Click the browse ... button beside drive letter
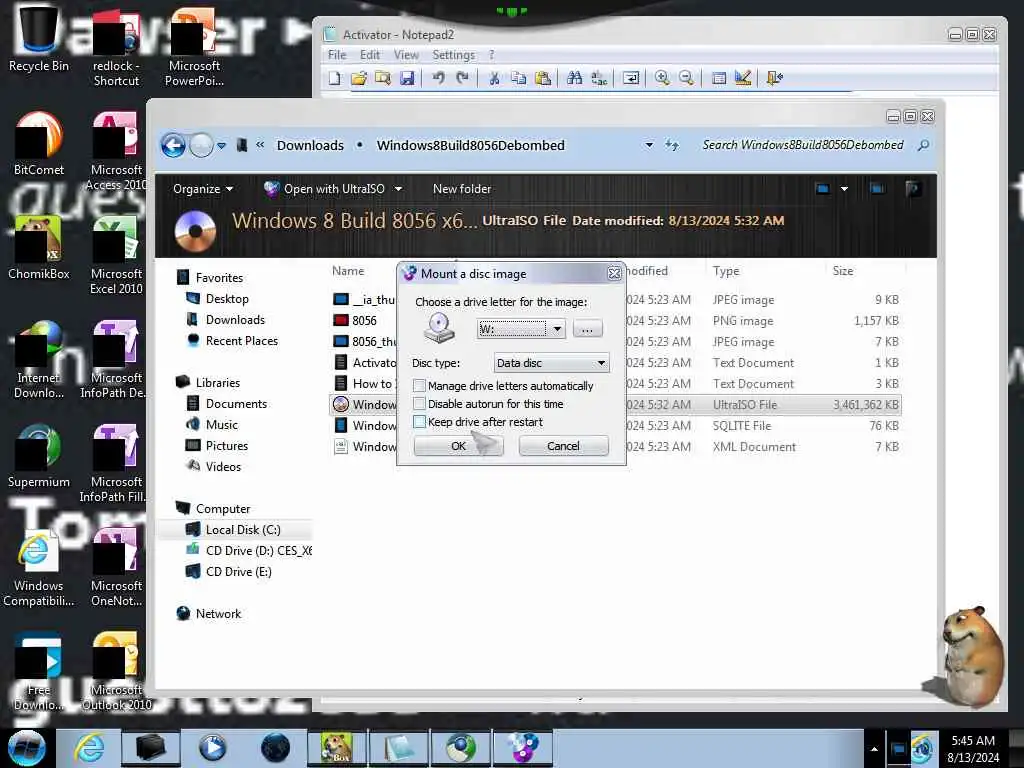Viewport: 1024px width, 768px height. click(587, 329)
